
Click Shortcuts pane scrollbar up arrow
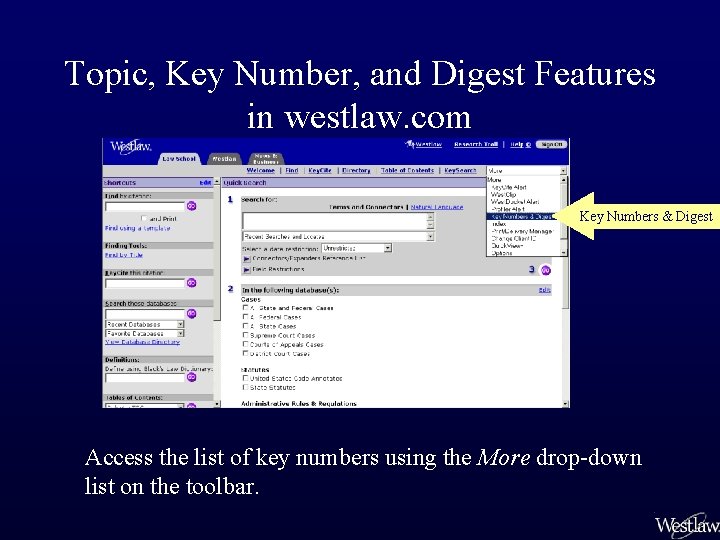pos(217,182)
